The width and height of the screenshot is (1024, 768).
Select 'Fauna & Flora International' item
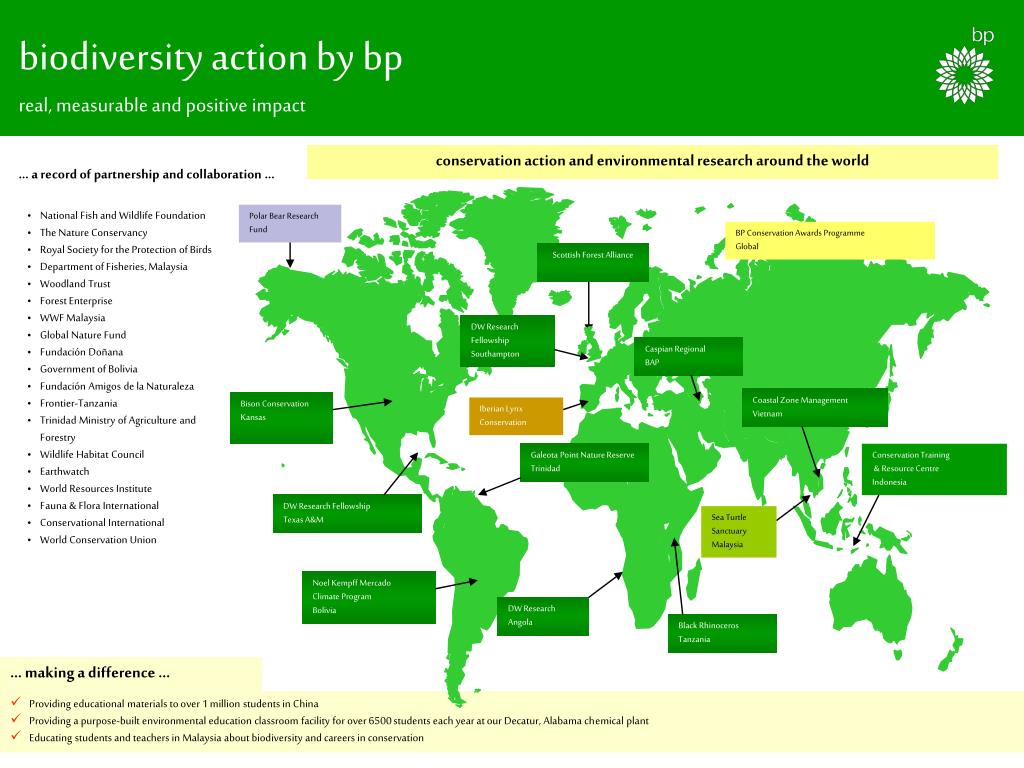(x=99, y=505)
